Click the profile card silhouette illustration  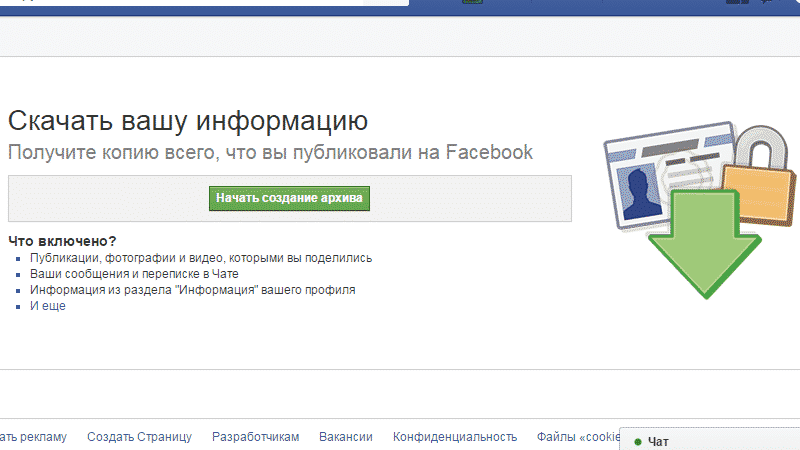coord(639,191)
